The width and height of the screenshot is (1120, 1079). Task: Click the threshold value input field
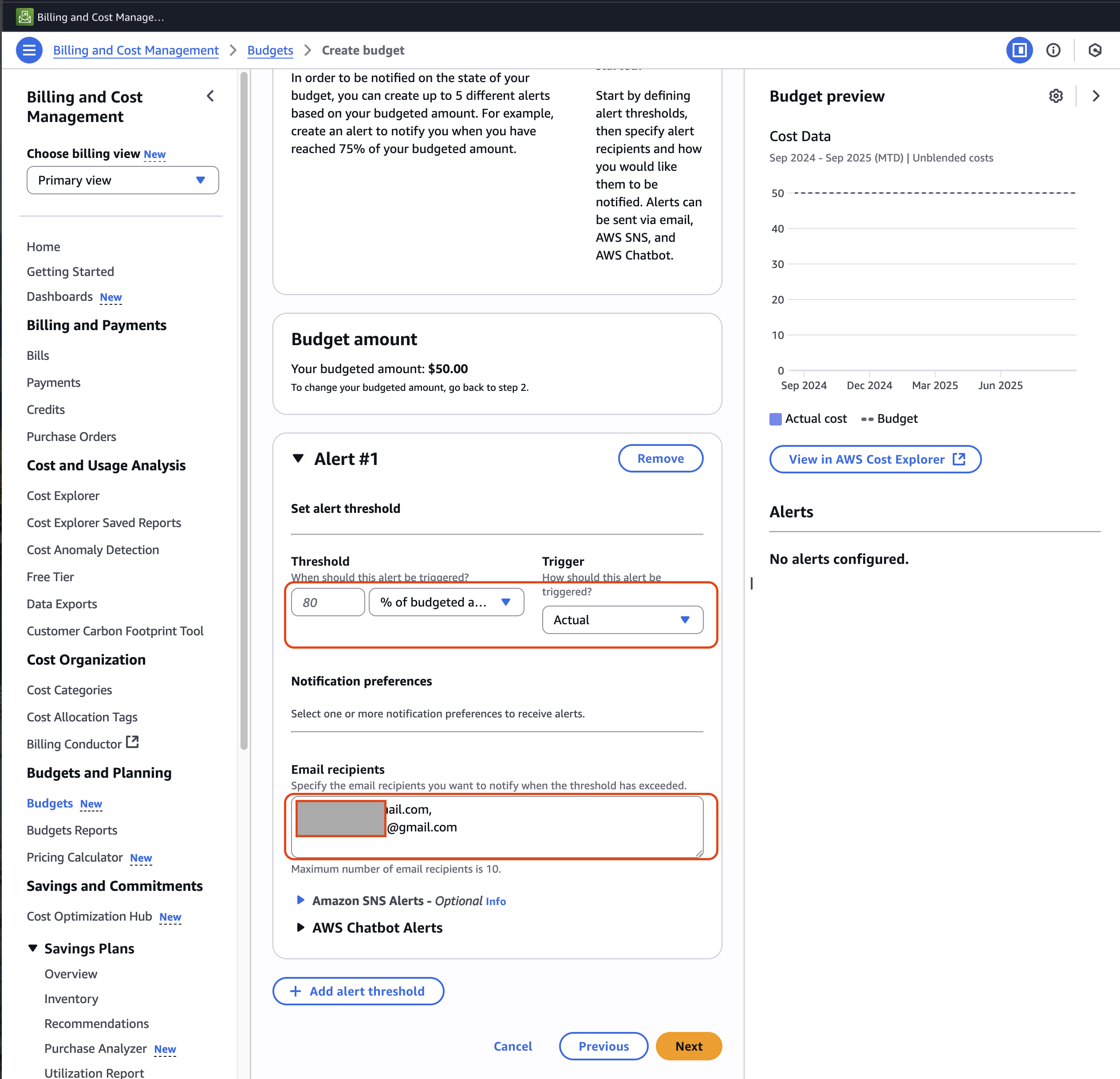click(x=327, y=602)
